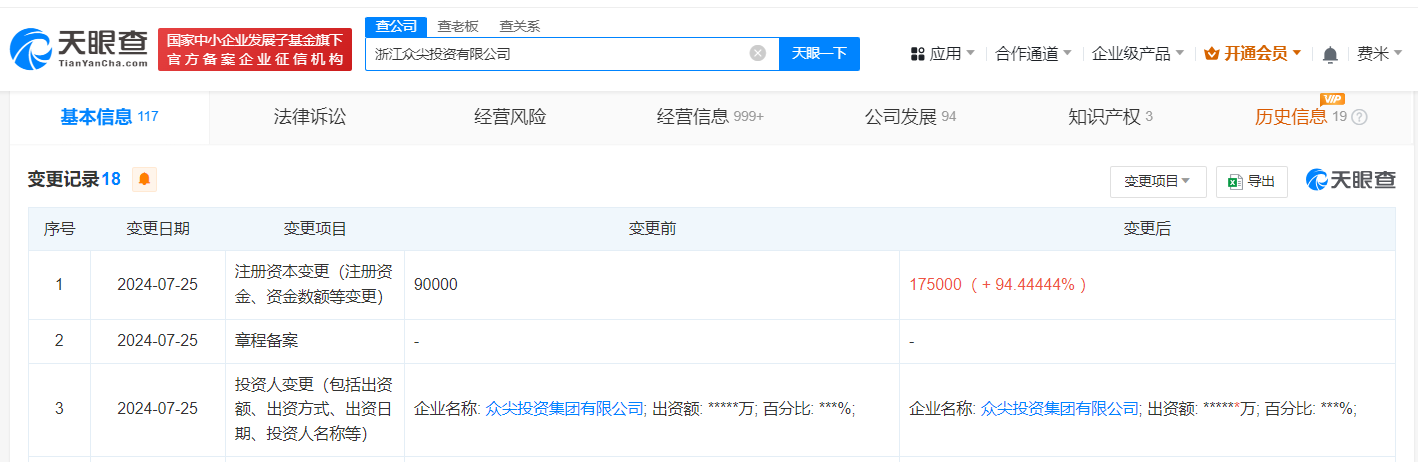
Task: Open the 费米 user account menu
Action: (x=1379, y=54)
